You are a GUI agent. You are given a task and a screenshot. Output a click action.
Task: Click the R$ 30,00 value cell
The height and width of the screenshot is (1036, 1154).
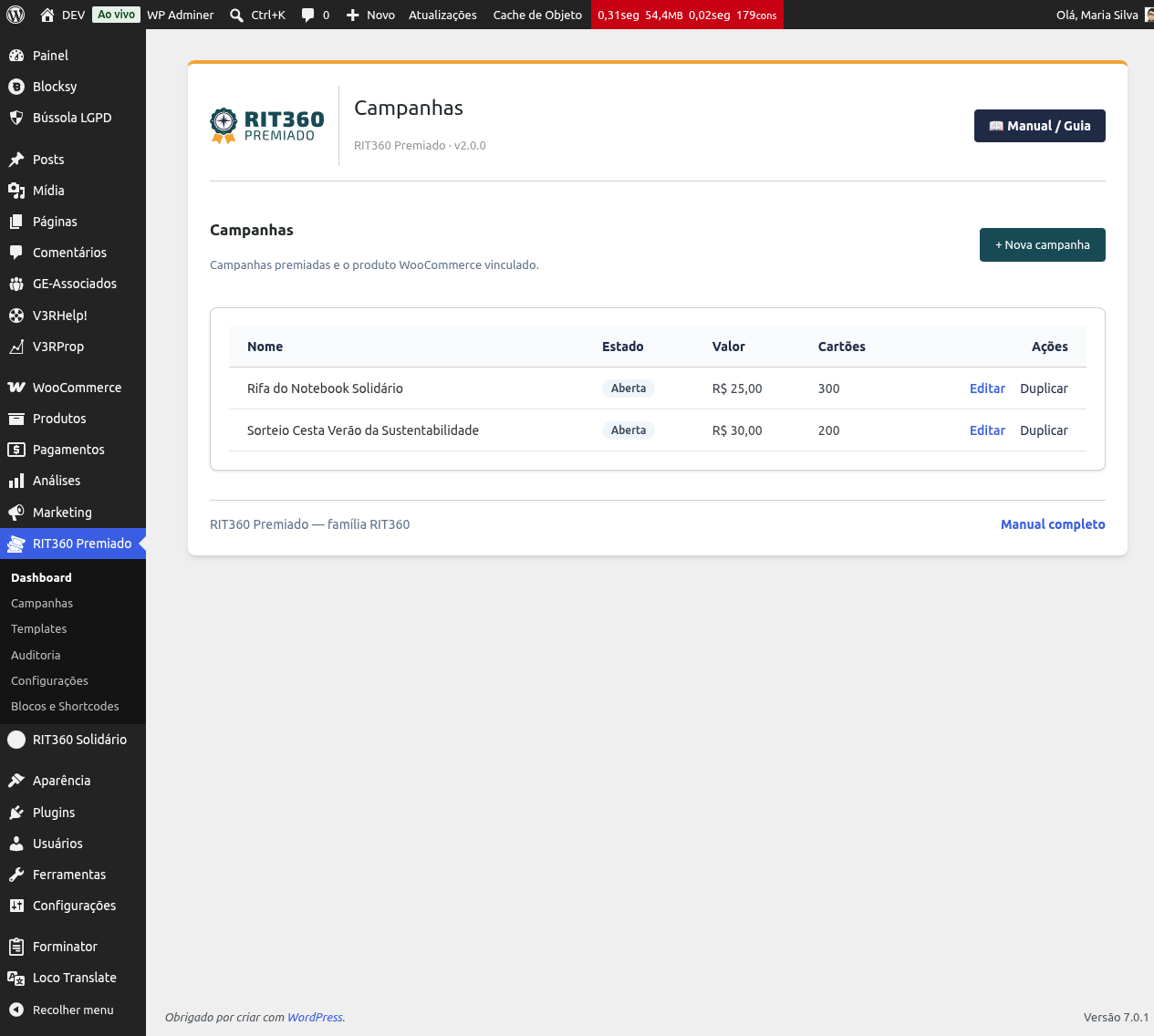pyautogui.click(x=737, y=430)
